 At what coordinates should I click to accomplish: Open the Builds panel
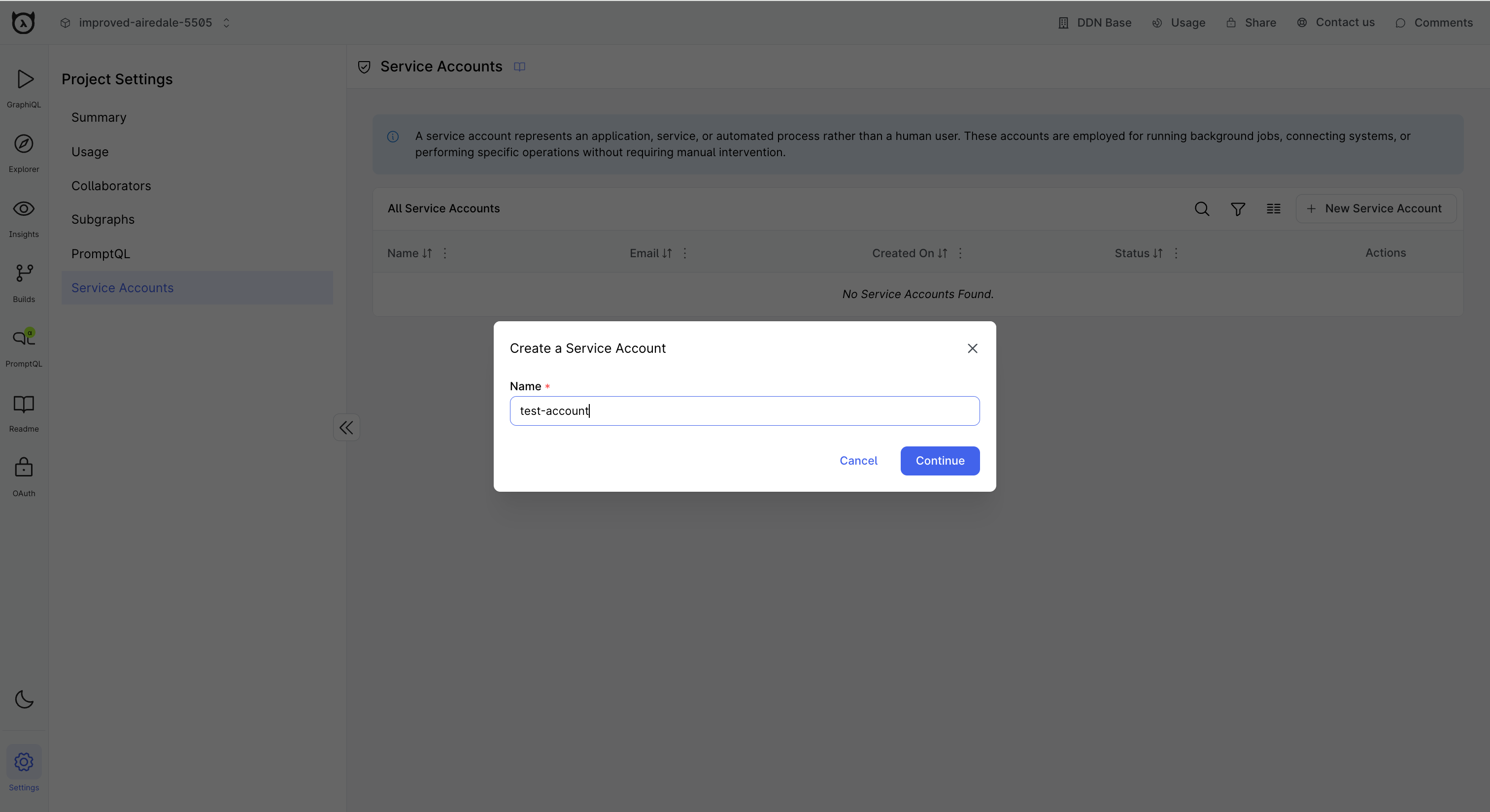[24, 281]
